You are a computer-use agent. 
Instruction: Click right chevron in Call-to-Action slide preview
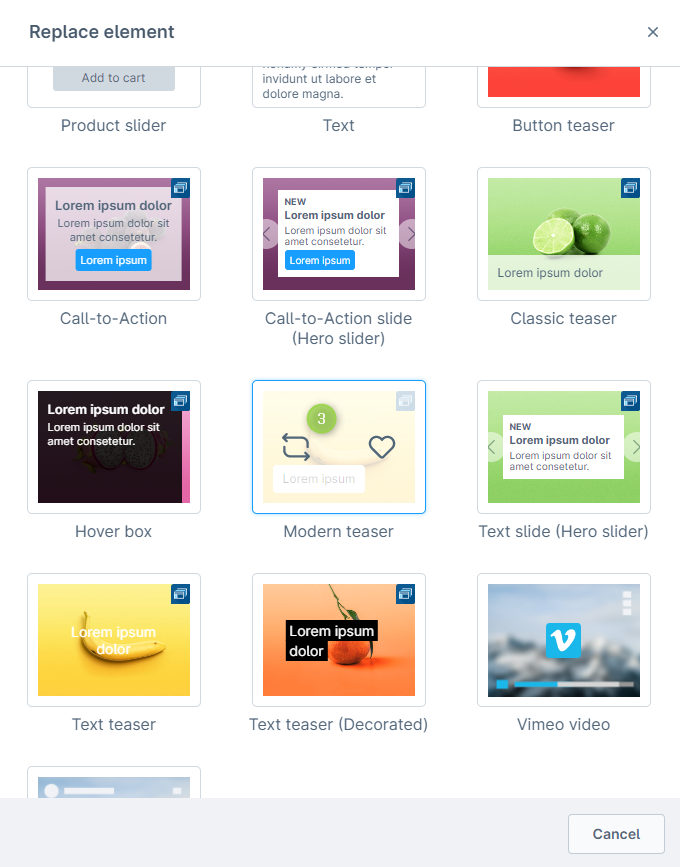click(409, 234)
